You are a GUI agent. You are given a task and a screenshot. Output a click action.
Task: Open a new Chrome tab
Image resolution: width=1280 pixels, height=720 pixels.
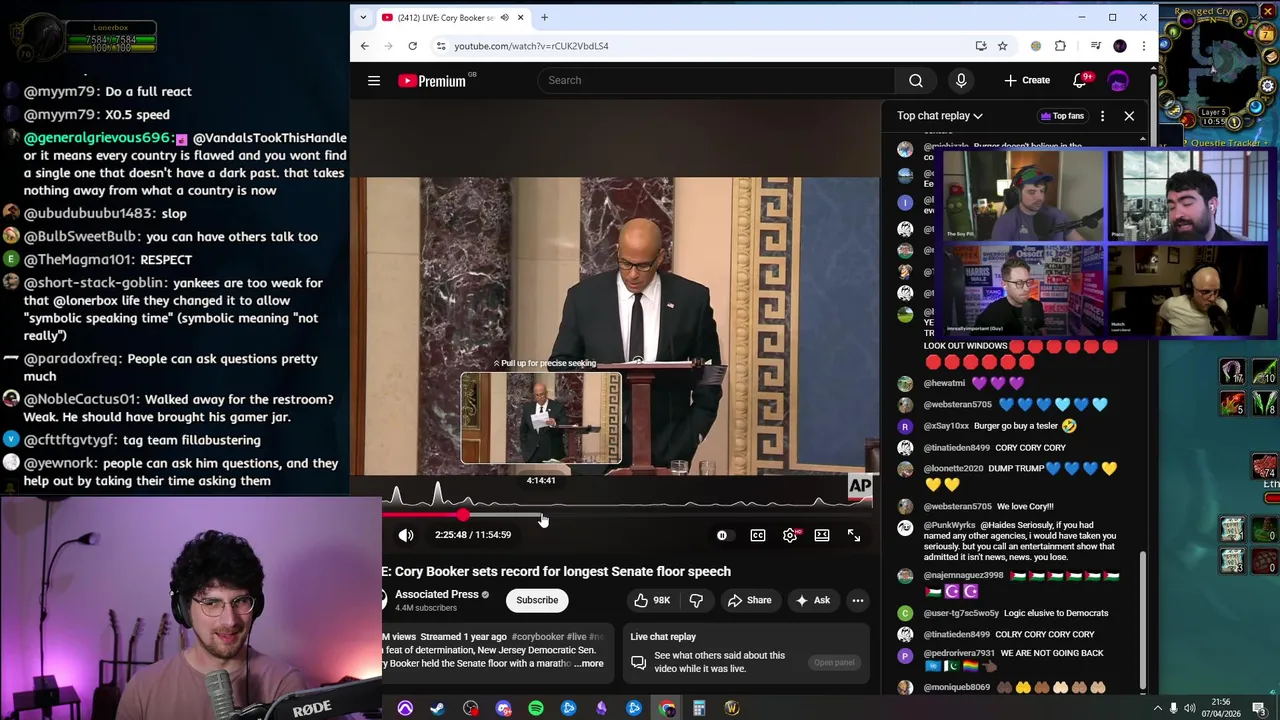[544, 18]
